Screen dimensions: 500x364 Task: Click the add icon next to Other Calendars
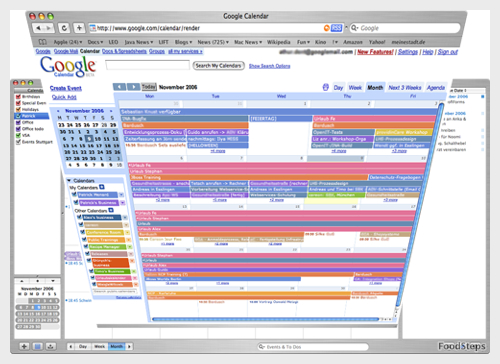pyautogui.click(x=111, y=210)
